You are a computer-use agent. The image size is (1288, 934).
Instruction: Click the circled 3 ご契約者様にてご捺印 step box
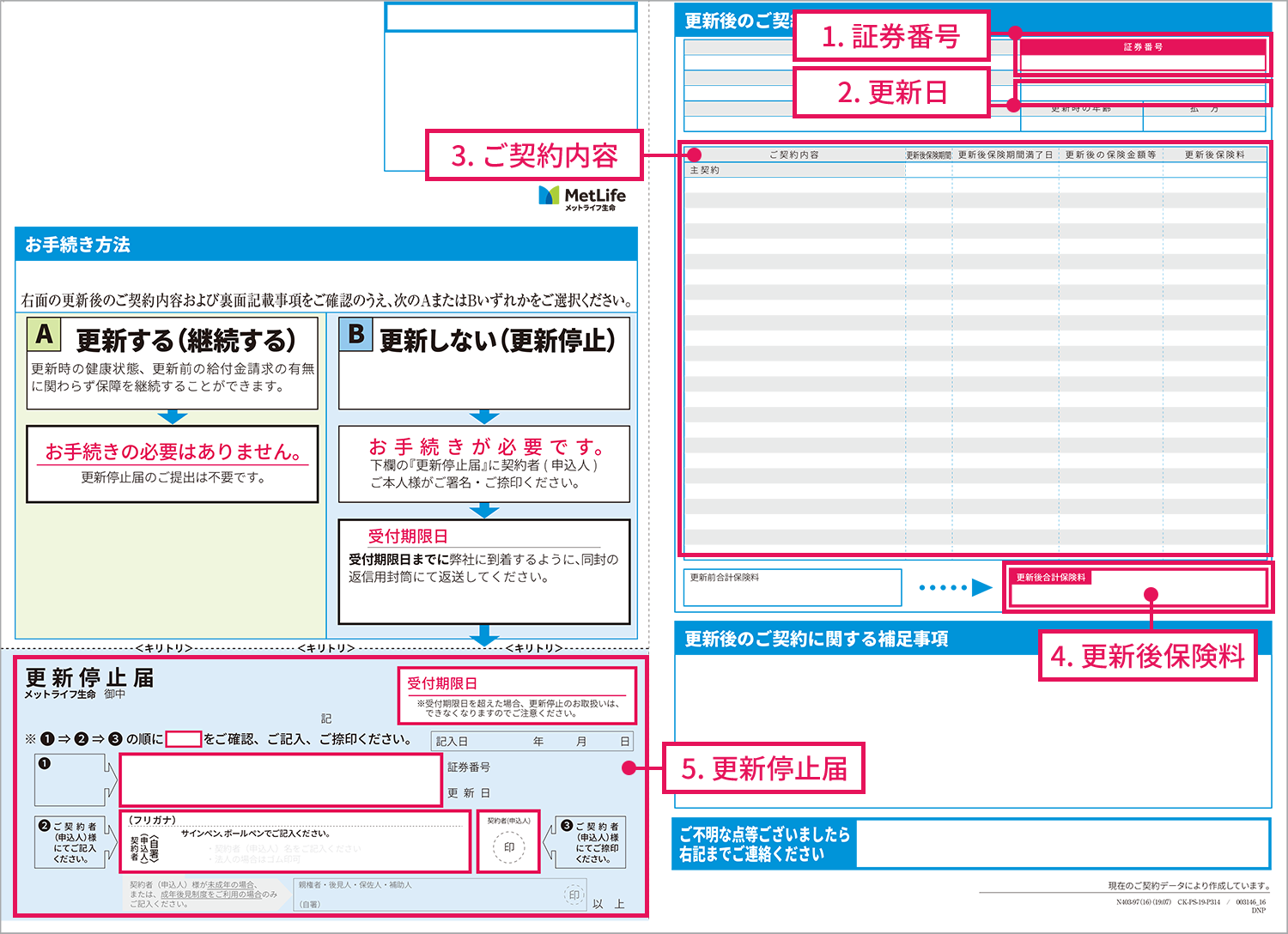click(591, 841)
